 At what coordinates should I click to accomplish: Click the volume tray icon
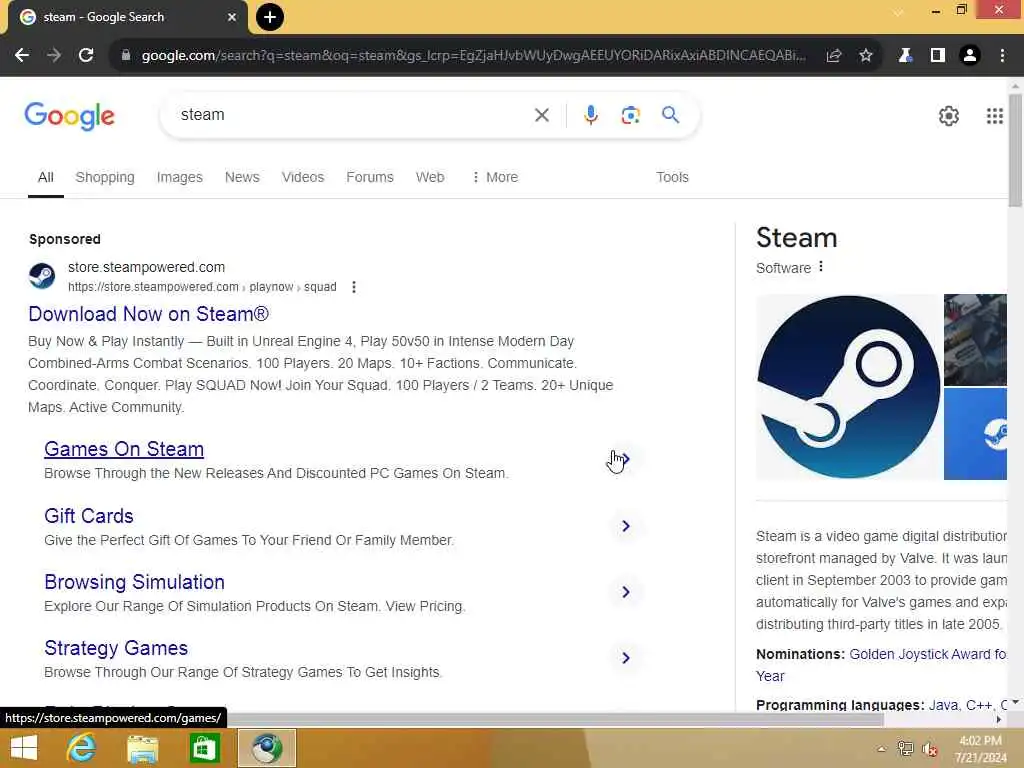click(x=929, y=749)
